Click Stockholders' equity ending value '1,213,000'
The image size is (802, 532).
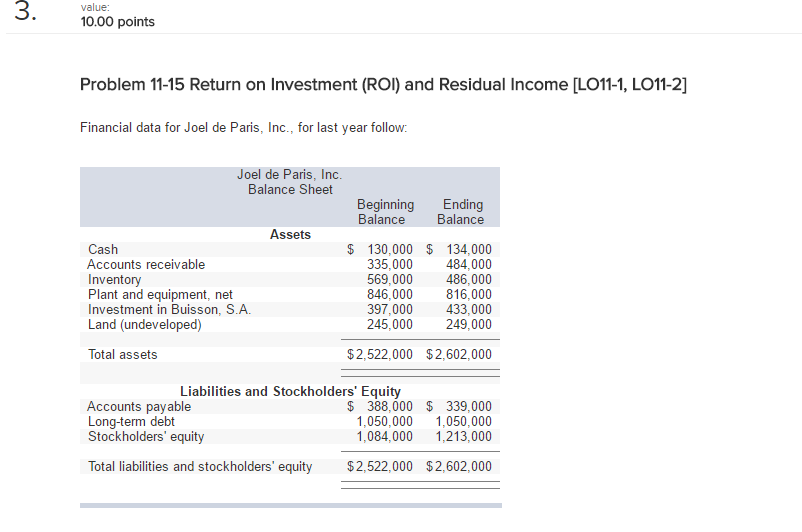tap(463, 436)
